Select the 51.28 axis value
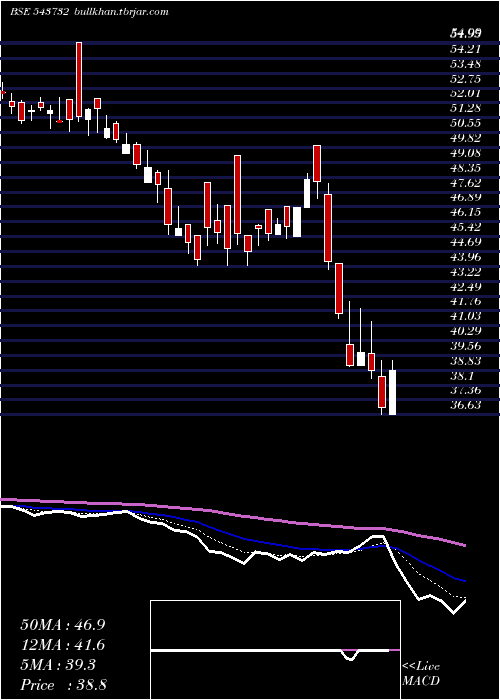Image resolution: width=500 pixels, height=700 pixels. tap(466, 108)
